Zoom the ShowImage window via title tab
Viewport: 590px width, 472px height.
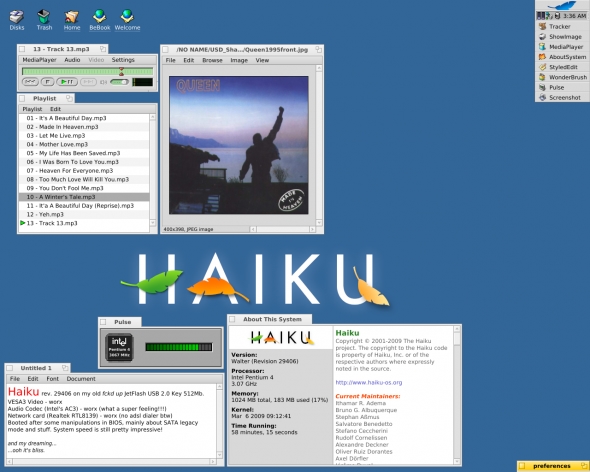click(318, 50)
